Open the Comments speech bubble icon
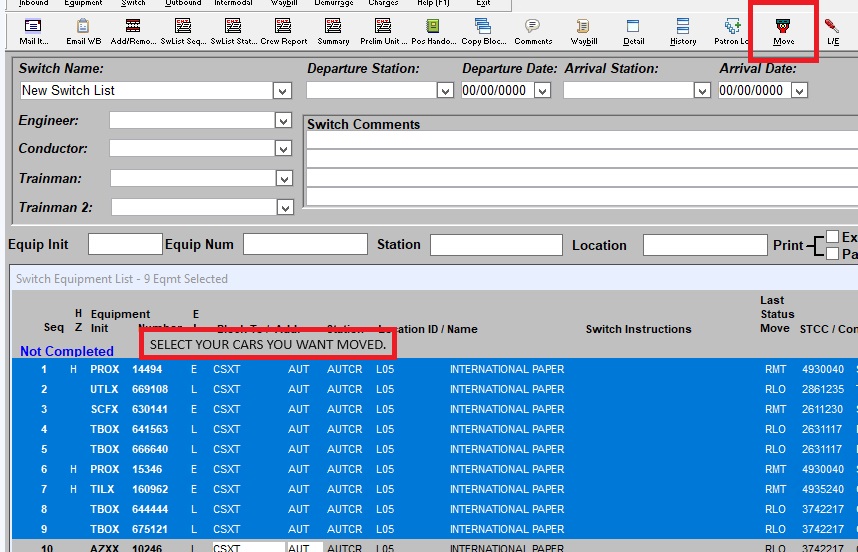858x552 pixels. 532,32
